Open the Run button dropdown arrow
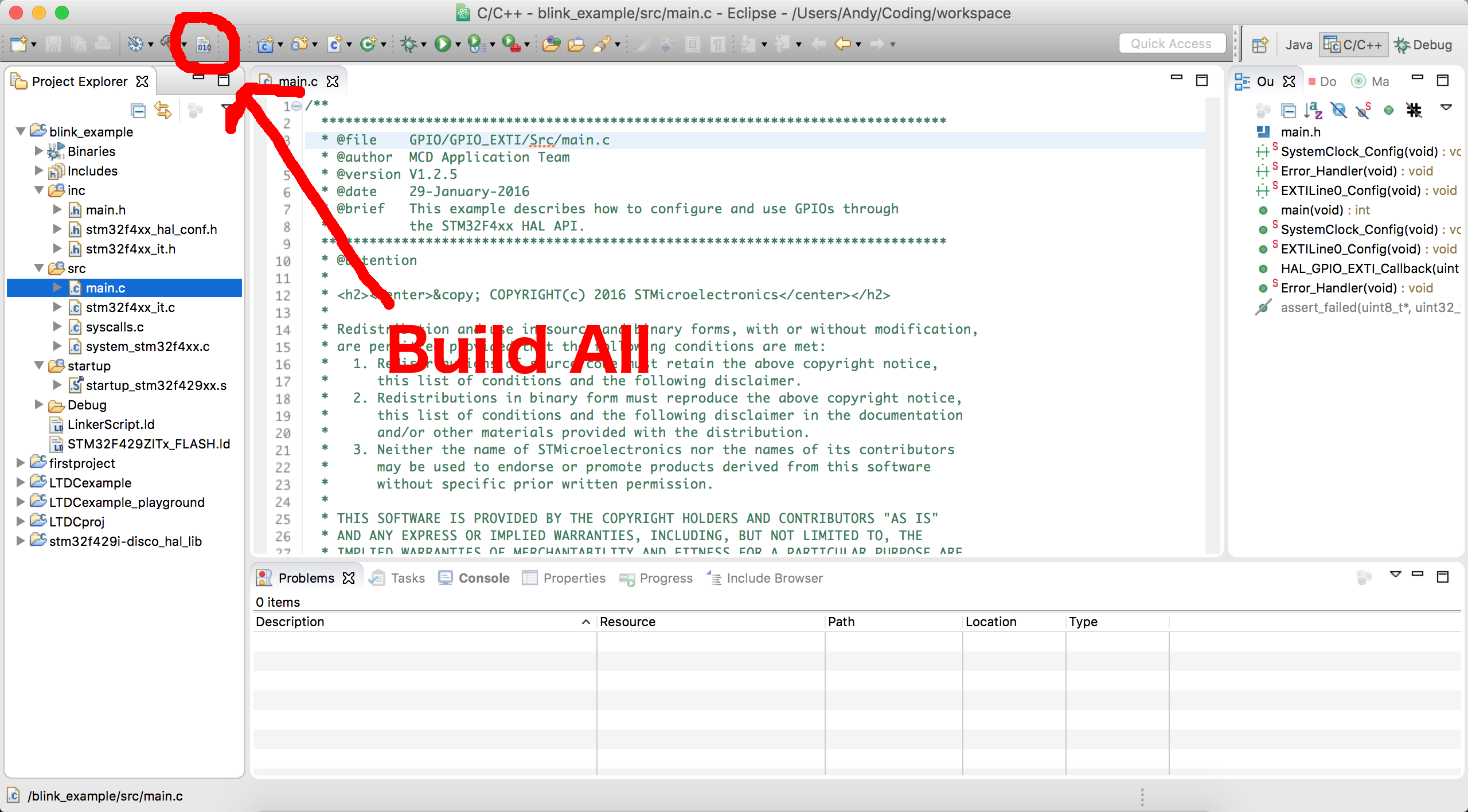This screenshot has width=1468, height=812. click(458, 45)
